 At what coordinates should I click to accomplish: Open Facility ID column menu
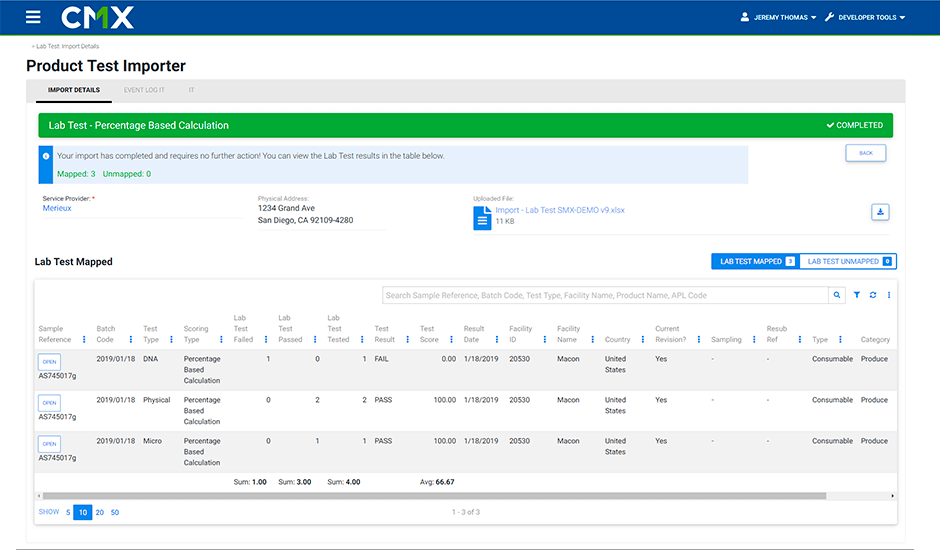tap(544, 339)
